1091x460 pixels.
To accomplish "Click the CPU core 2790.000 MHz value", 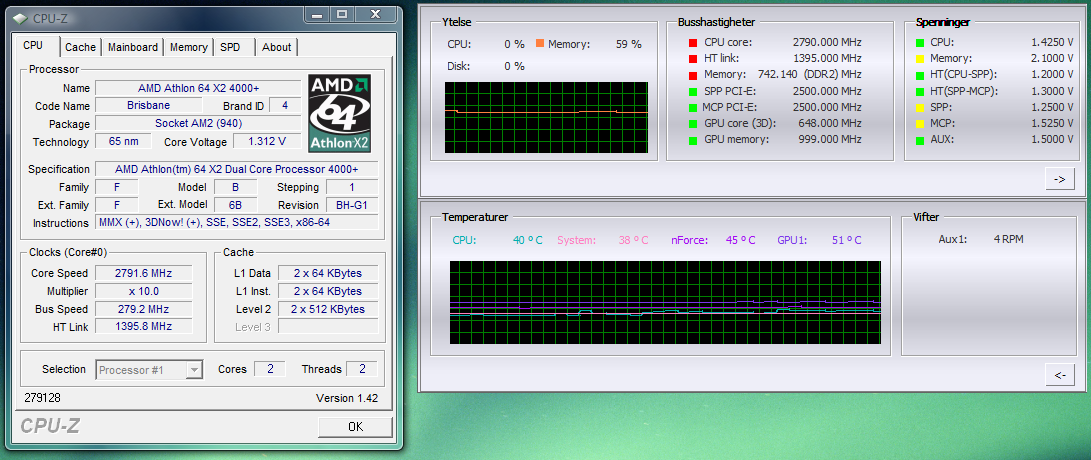I will click(x=827, y=42).
